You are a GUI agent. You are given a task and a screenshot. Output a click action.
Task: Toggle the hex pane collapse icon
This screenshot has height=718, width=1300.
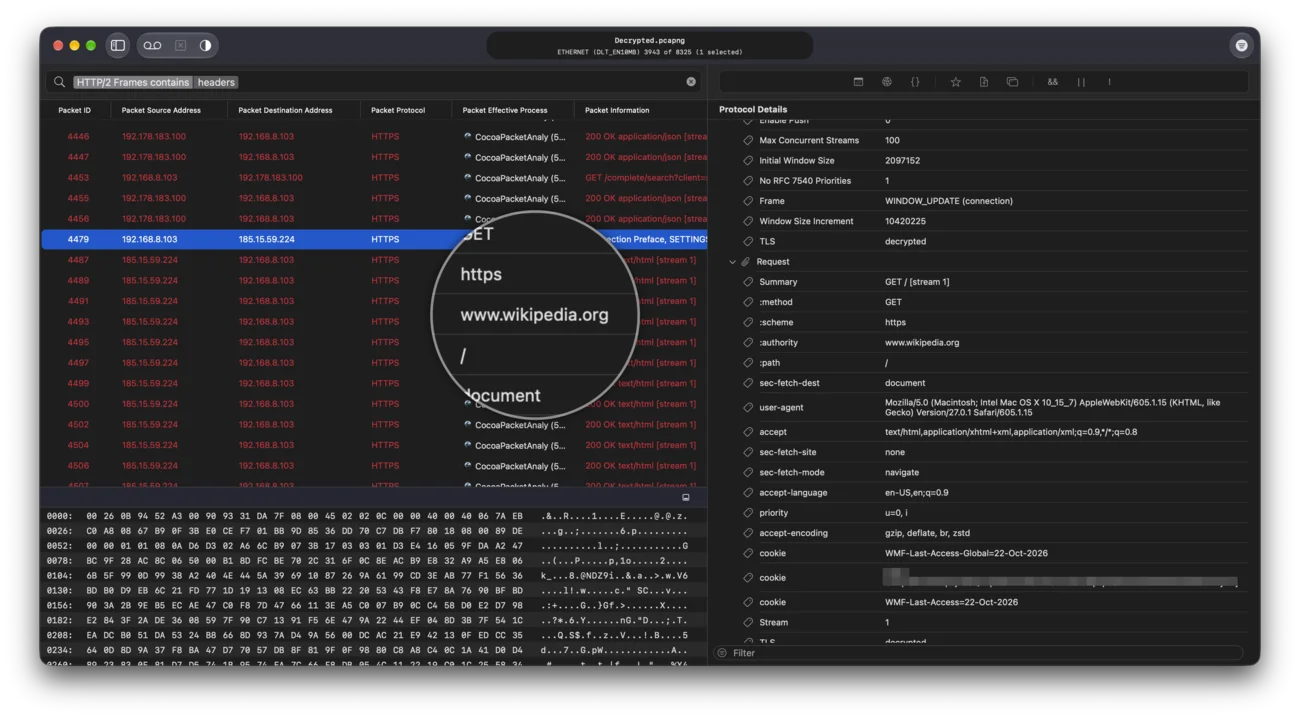point(686,497)
